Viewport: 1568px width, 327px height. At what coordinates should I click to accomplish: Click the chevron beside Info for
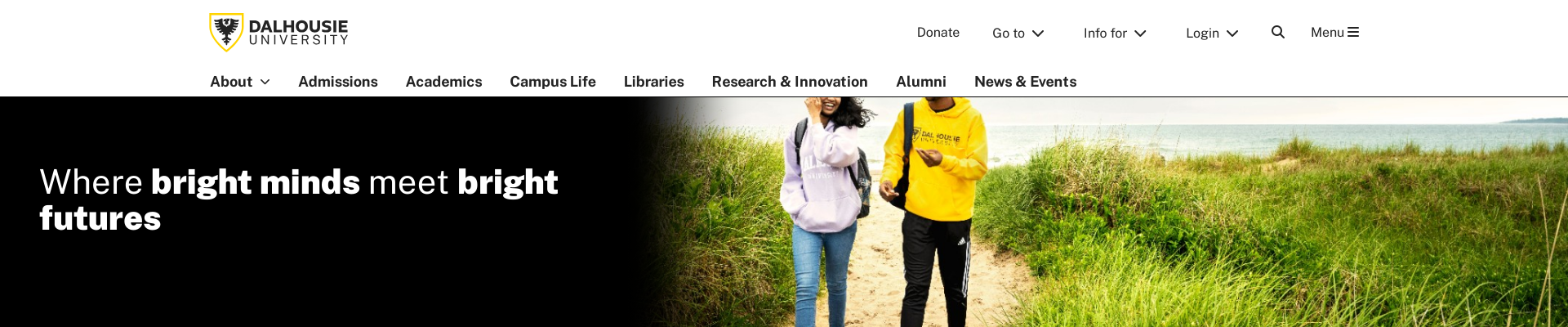click(1141, 34)
